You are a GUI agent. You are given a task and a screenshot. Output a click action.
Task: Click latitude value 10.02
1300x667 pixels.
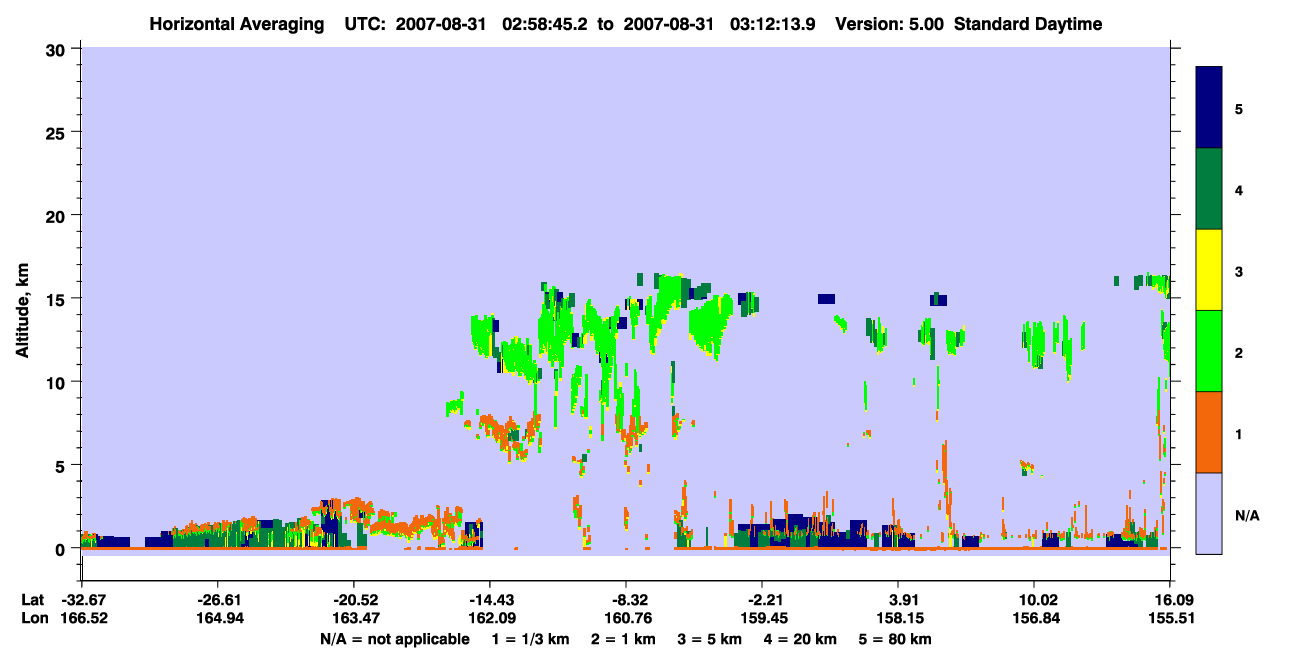(x=1034, y=600)
